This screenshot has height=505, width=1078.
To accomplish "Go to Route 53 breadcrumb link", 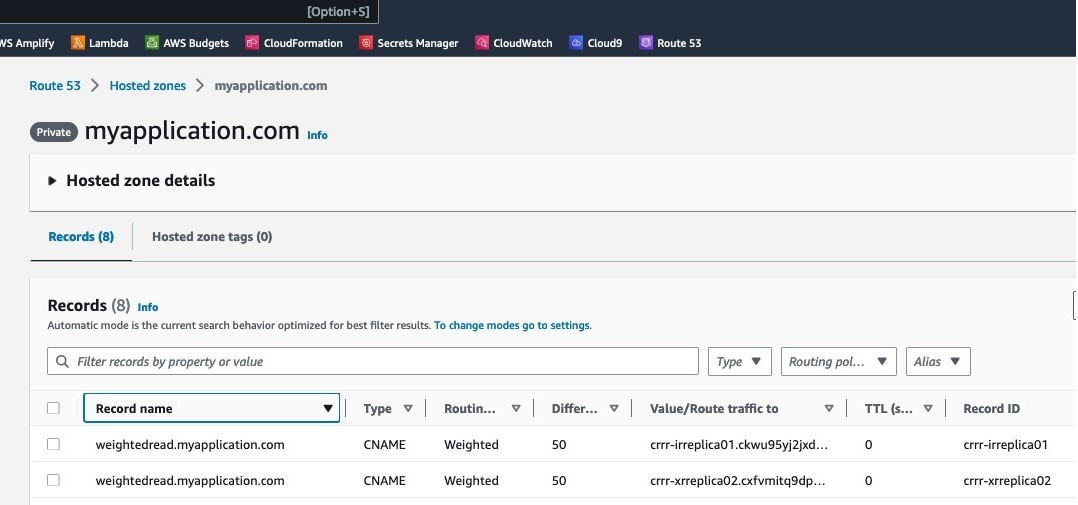I will click(55, 86).
